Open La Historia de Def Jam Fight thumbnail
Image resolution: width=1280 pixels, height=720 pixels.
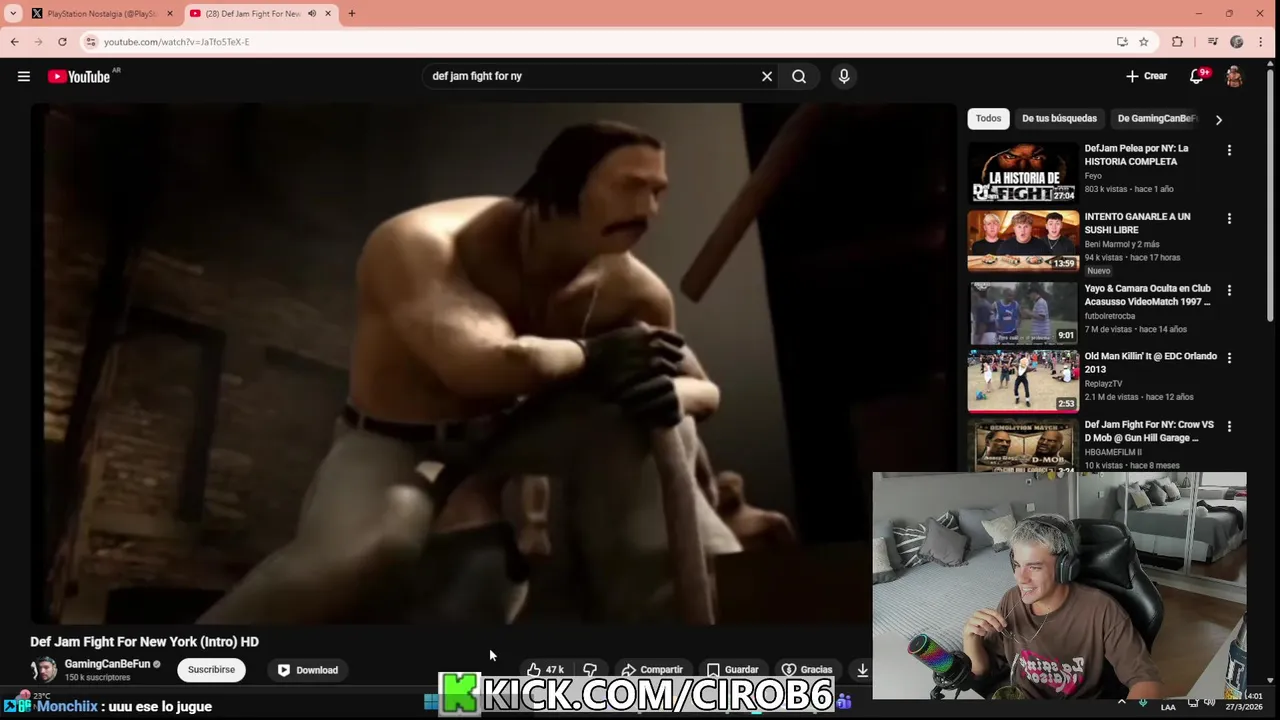coord(1023,173)
